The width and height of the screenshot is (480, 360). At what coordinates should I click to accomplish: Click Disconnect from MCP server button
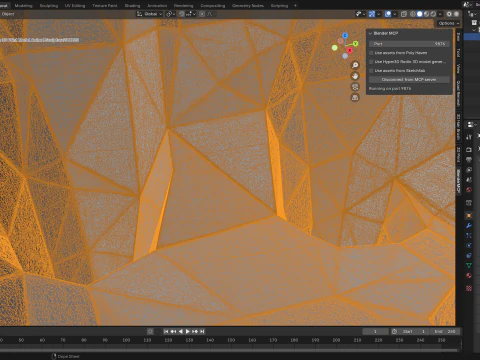click(x=409, y=80)
